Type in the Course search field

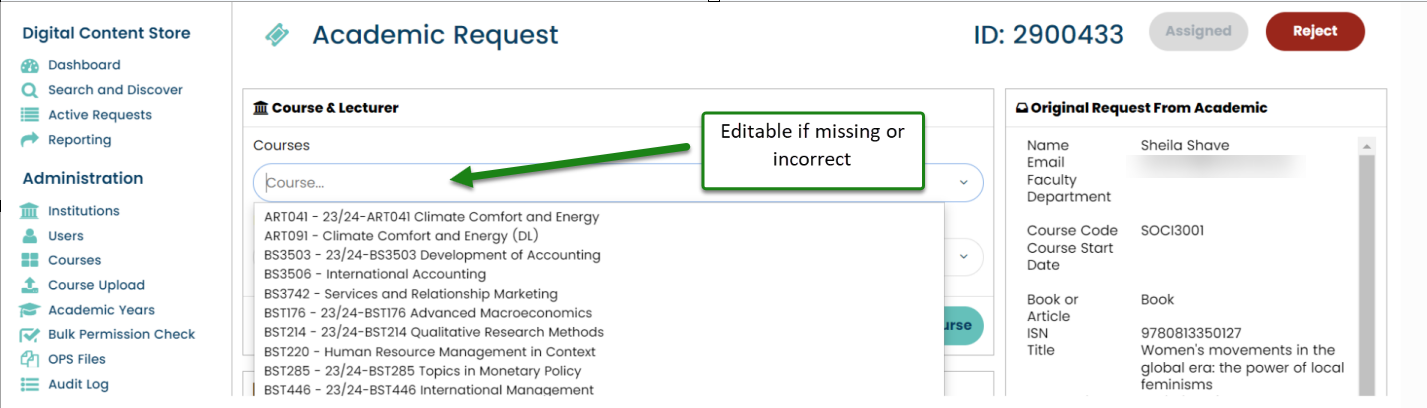tap(600, 183)
